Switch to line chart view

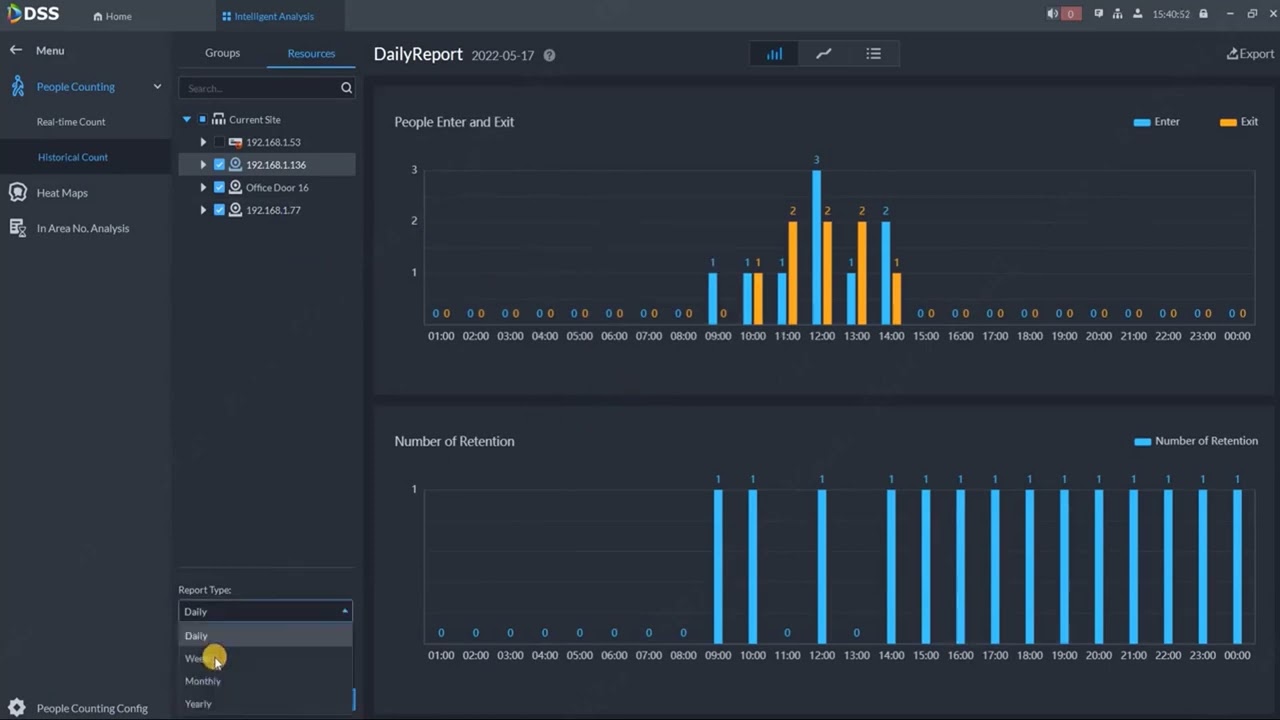click(x=824, y=54)
